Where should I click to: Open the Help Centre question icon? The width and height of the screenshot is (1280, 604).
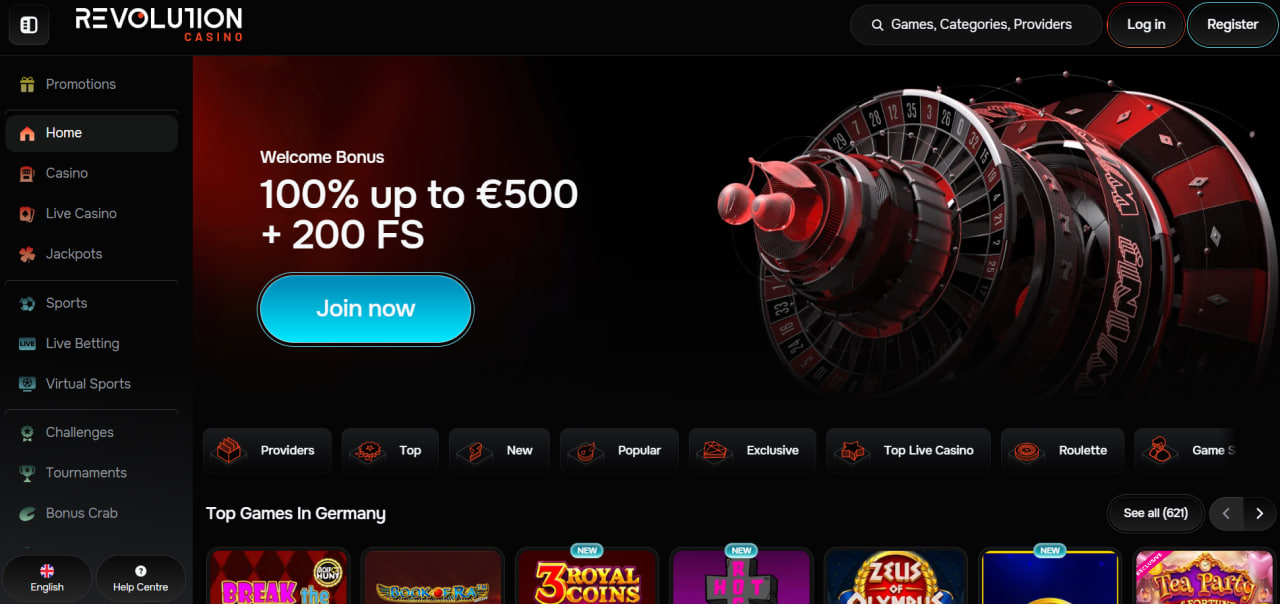coord(140,571)
